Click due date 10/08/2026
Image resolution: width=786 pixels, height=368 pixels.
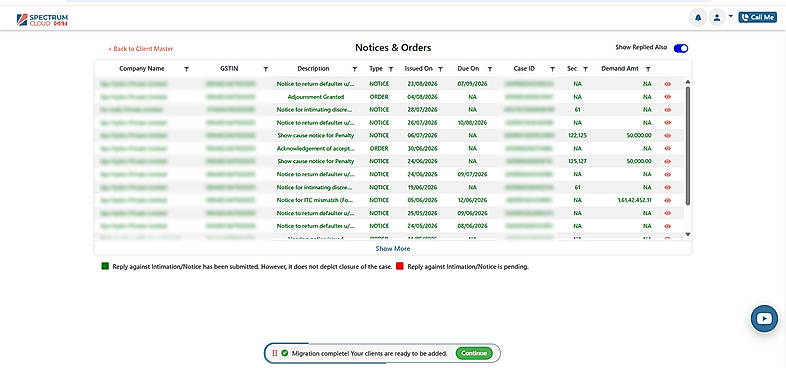[x=472, y=123]
